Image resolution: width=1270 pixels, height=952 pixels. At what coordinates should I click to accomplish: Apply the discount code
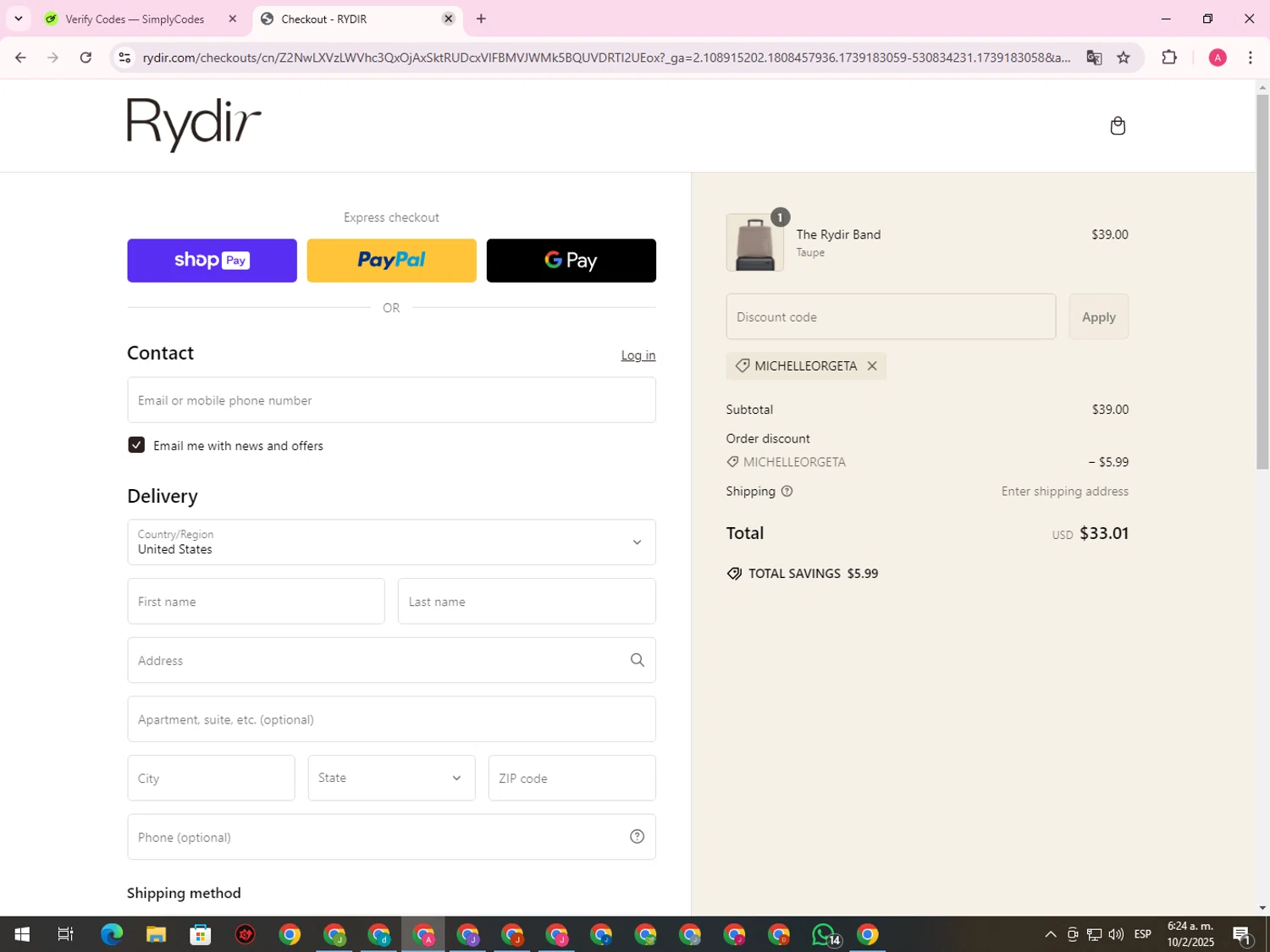pos(1098,316)
